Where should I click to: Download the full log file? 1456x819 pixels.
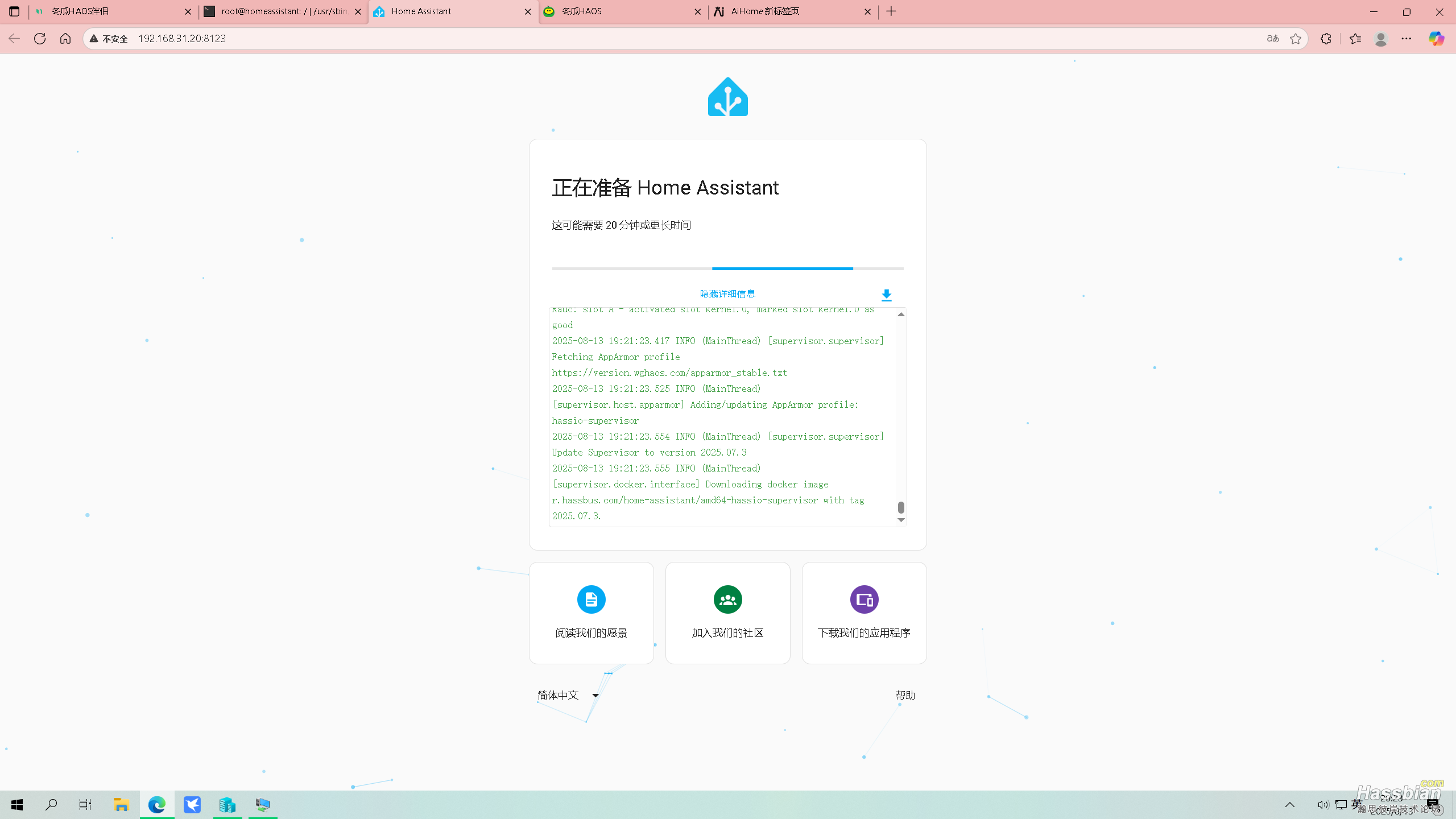click(886, 295)
